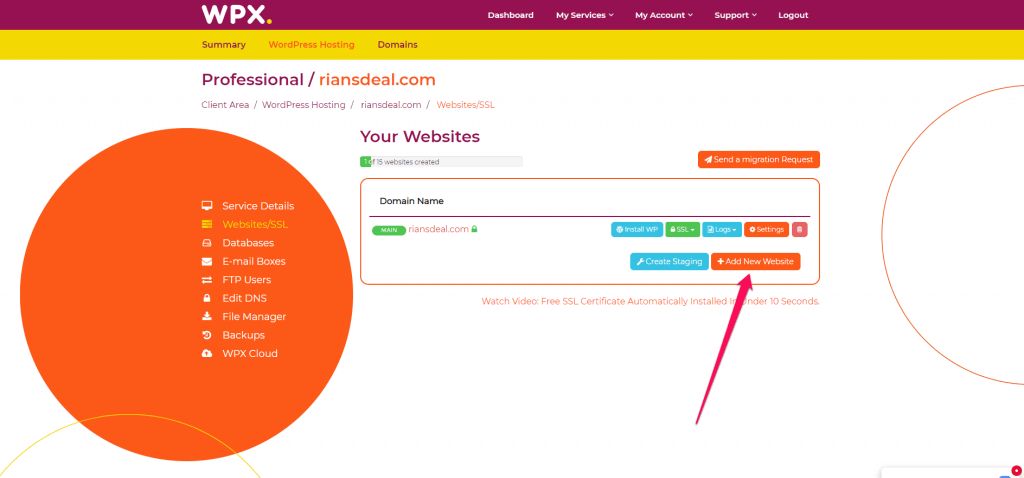Viewport: 1024px width, 478px height.
Task: Click the Create Staging button
Action: [669, 261]
